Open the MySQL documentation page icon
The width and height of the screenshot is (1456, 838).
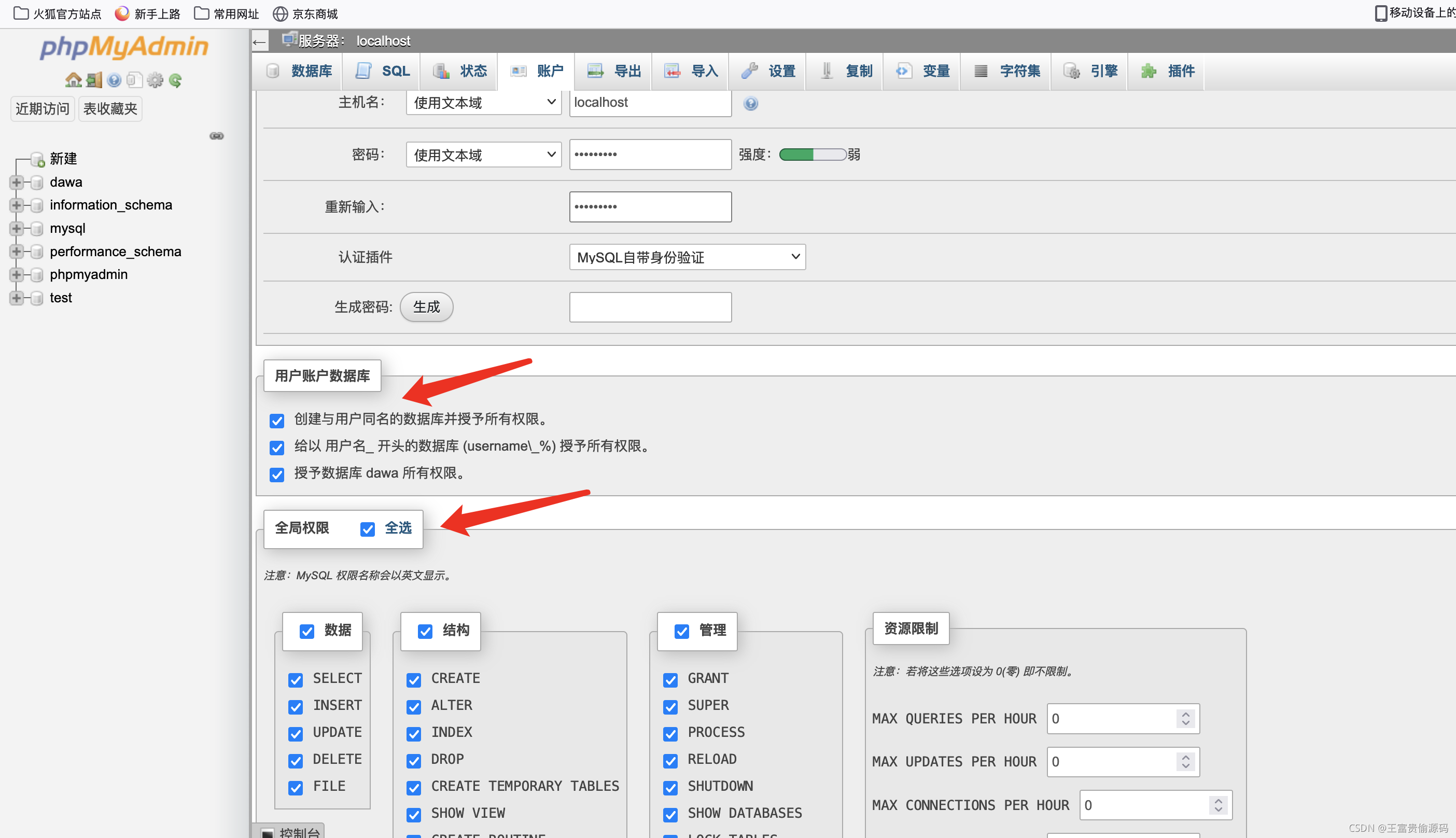[134, 80]
